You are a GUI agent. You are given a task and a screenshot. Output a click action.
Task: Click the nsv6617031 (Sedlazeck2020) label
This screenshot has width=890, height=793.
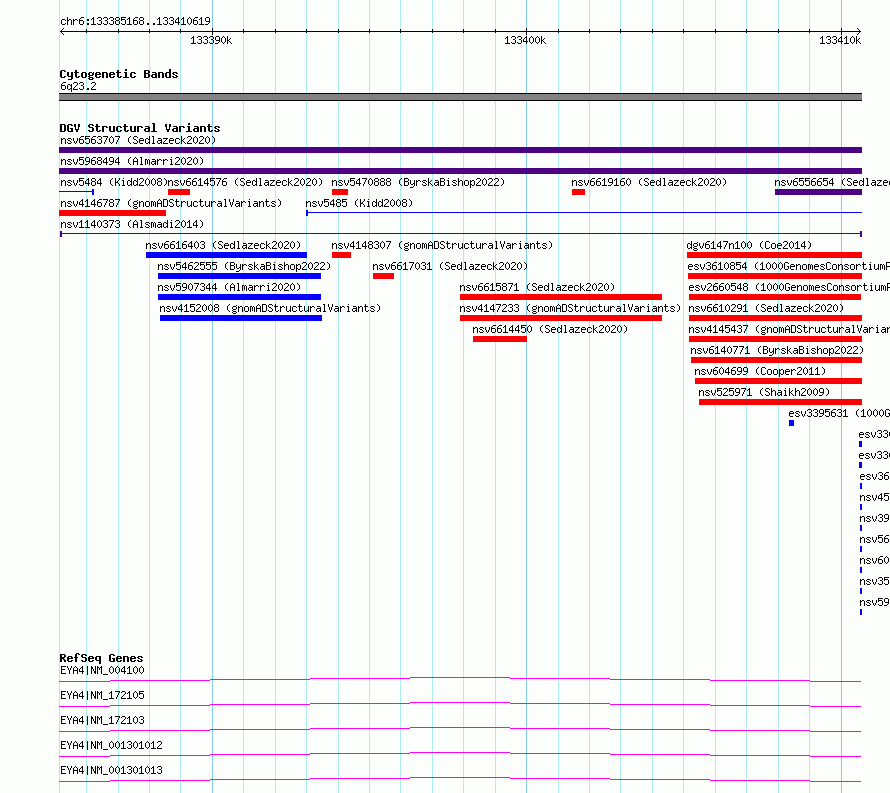click(450, 266)
